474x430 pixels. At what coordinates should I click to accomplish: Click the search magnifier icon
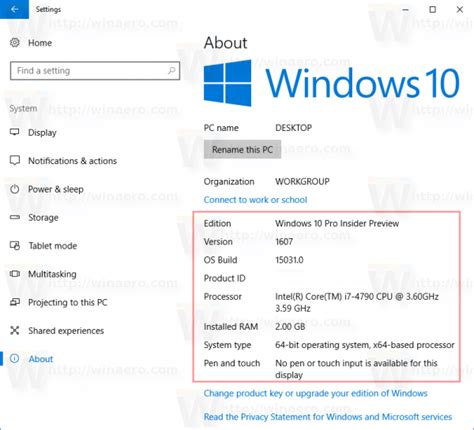point(171,71)
